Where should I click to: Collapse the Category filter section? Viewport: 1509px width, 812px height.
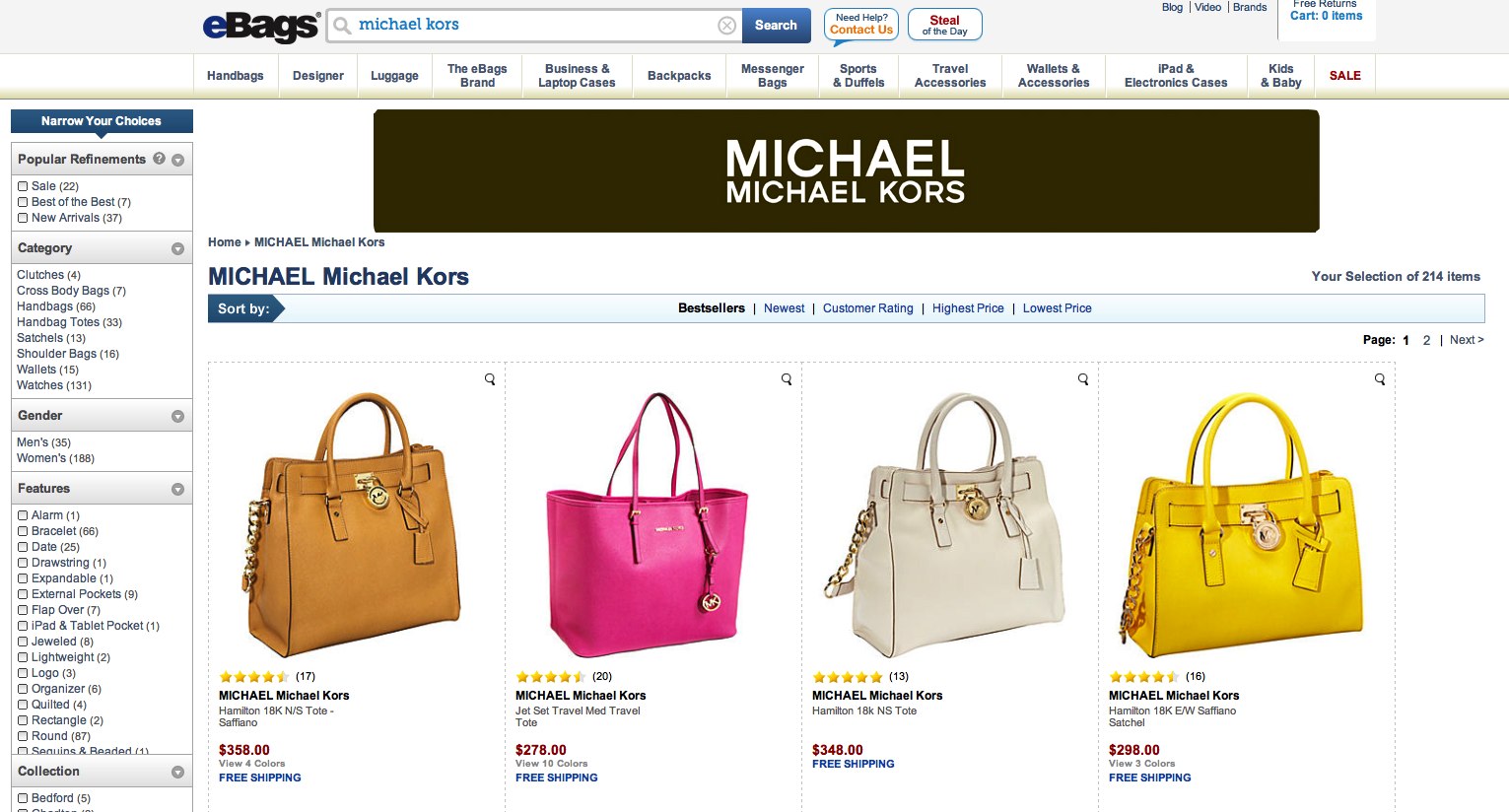pyautogui.click(x=177, y=248)
